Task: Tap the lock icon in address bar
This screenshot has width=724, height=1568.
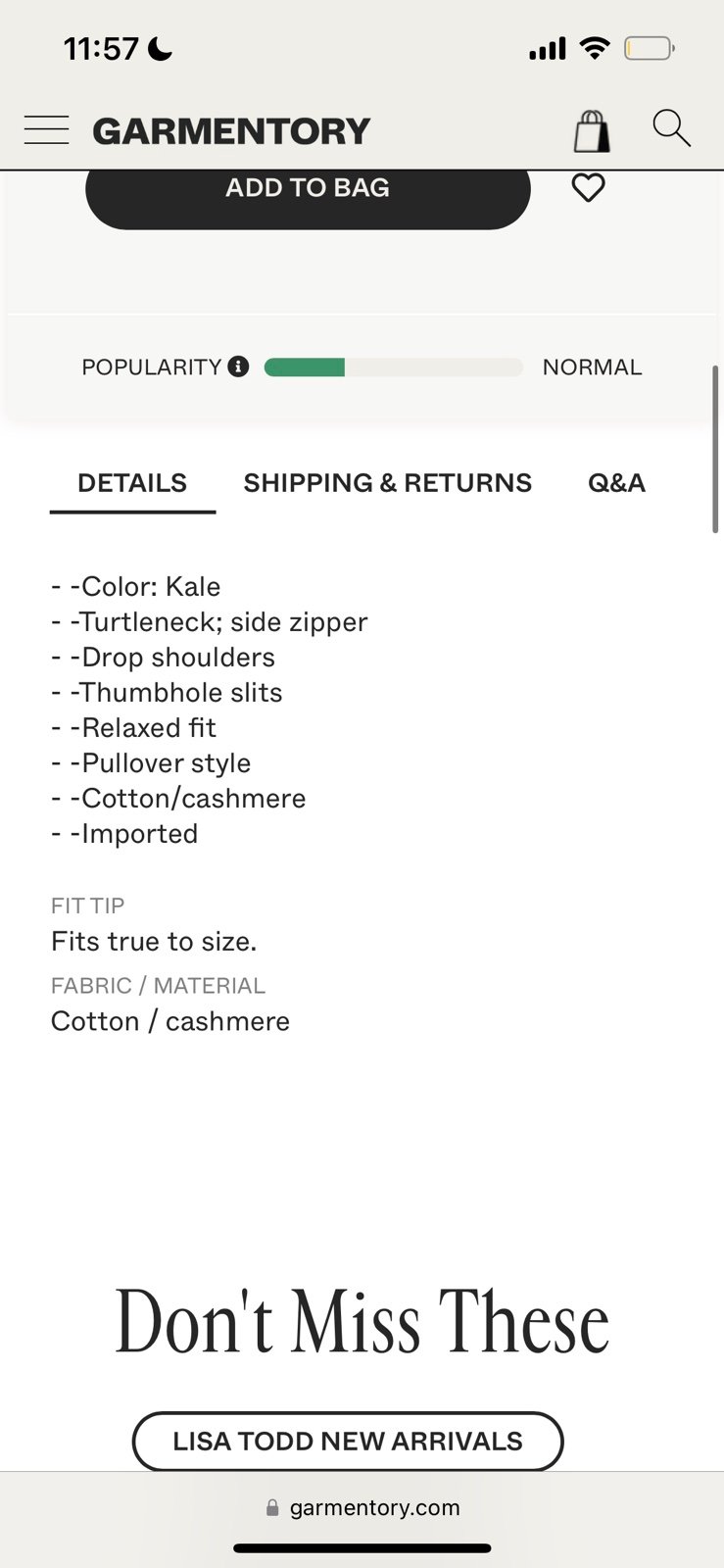Action: (x=272, y=1508)
